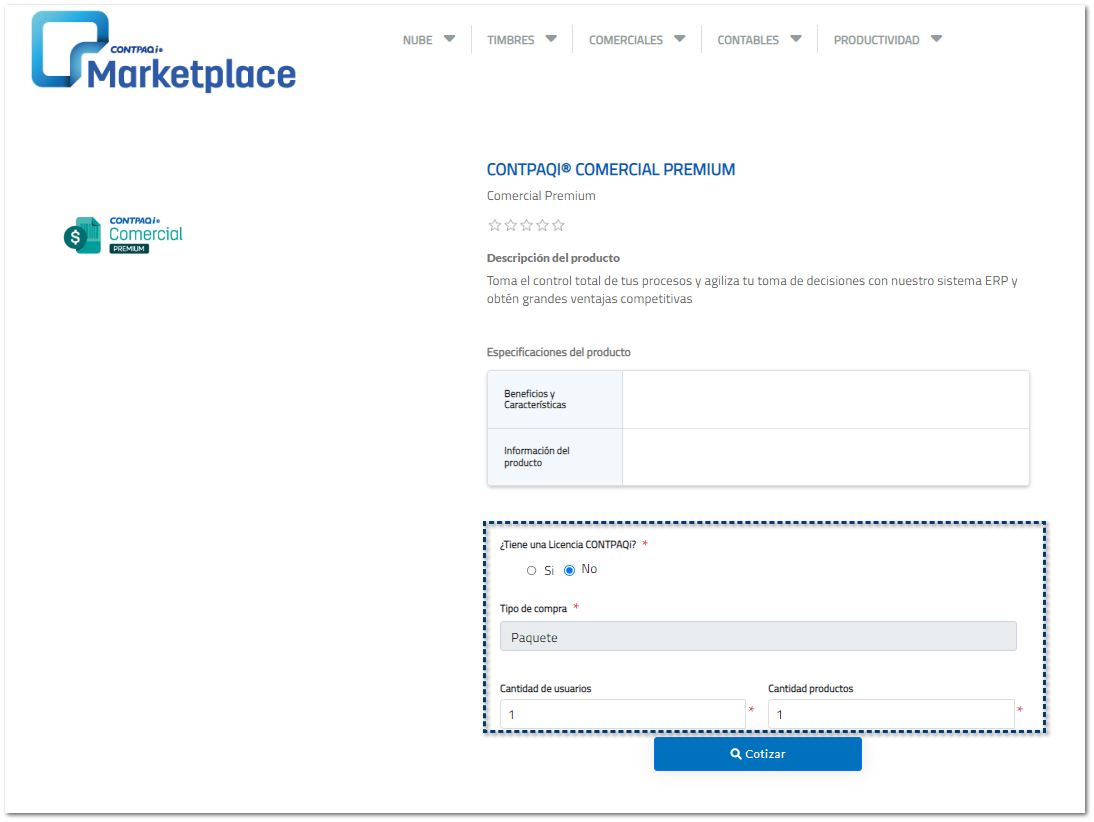The height and width of the screenshot is (822, 1094).
Task: Rate the product with the fifth star
Action: (x=558, y=225)
